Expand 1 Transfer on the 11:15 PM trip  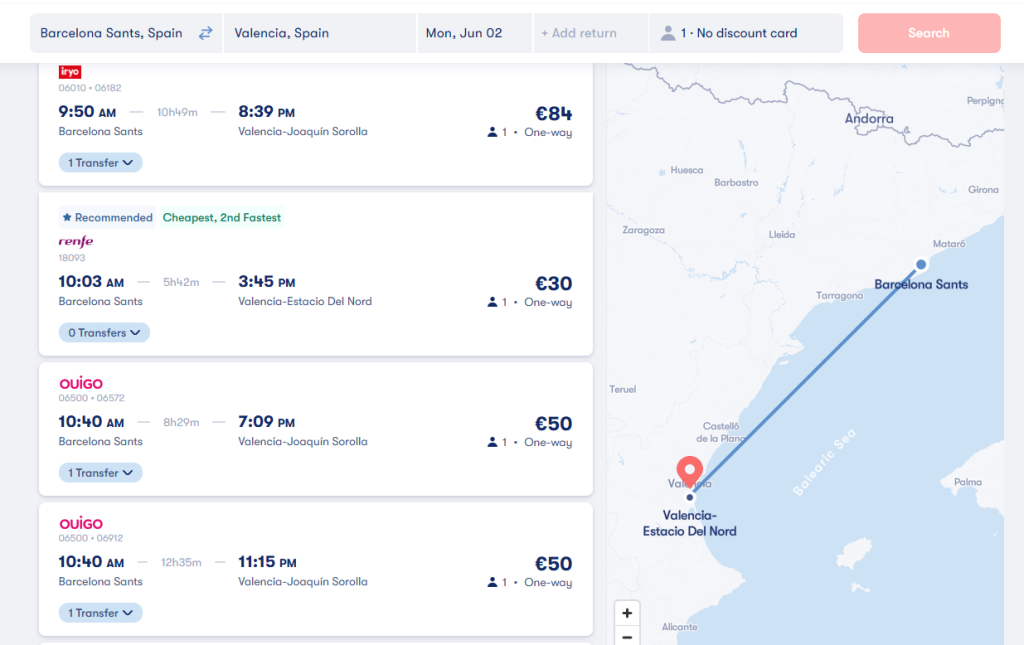[x=100, y=613]
